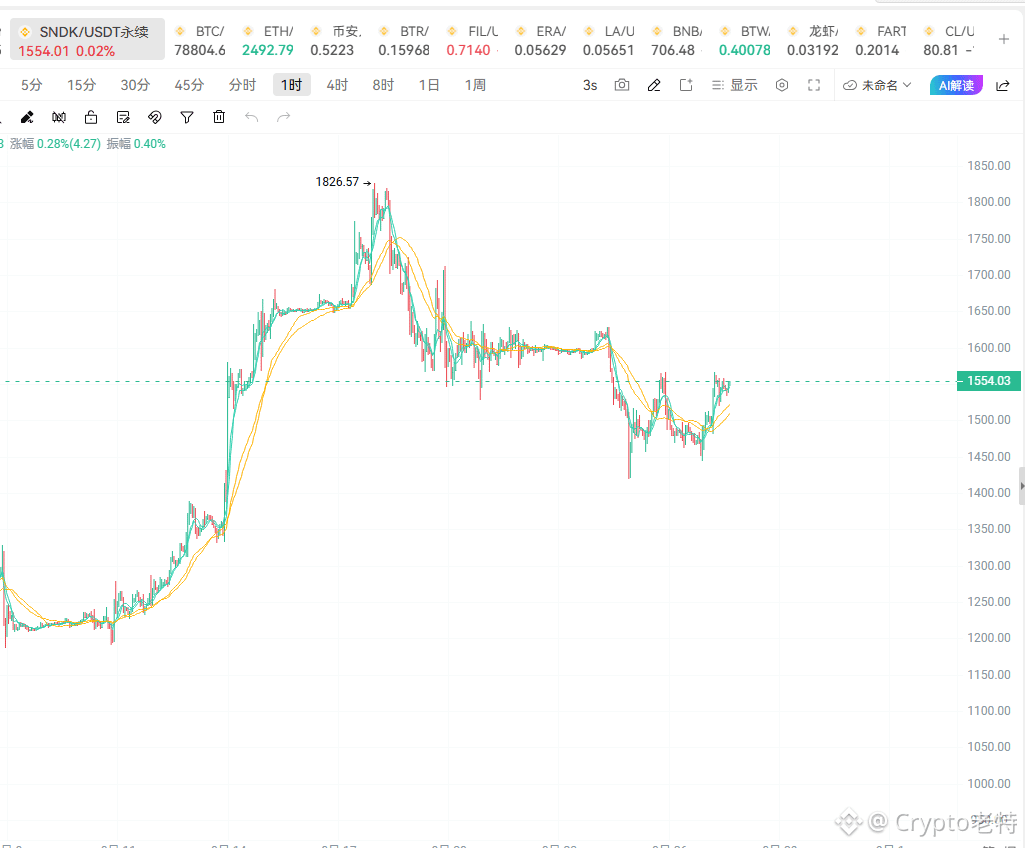The width and height of the screenshot is (1025, 848).
Task: Switch to the 15分 timeframe
Action: click(81, 85)
